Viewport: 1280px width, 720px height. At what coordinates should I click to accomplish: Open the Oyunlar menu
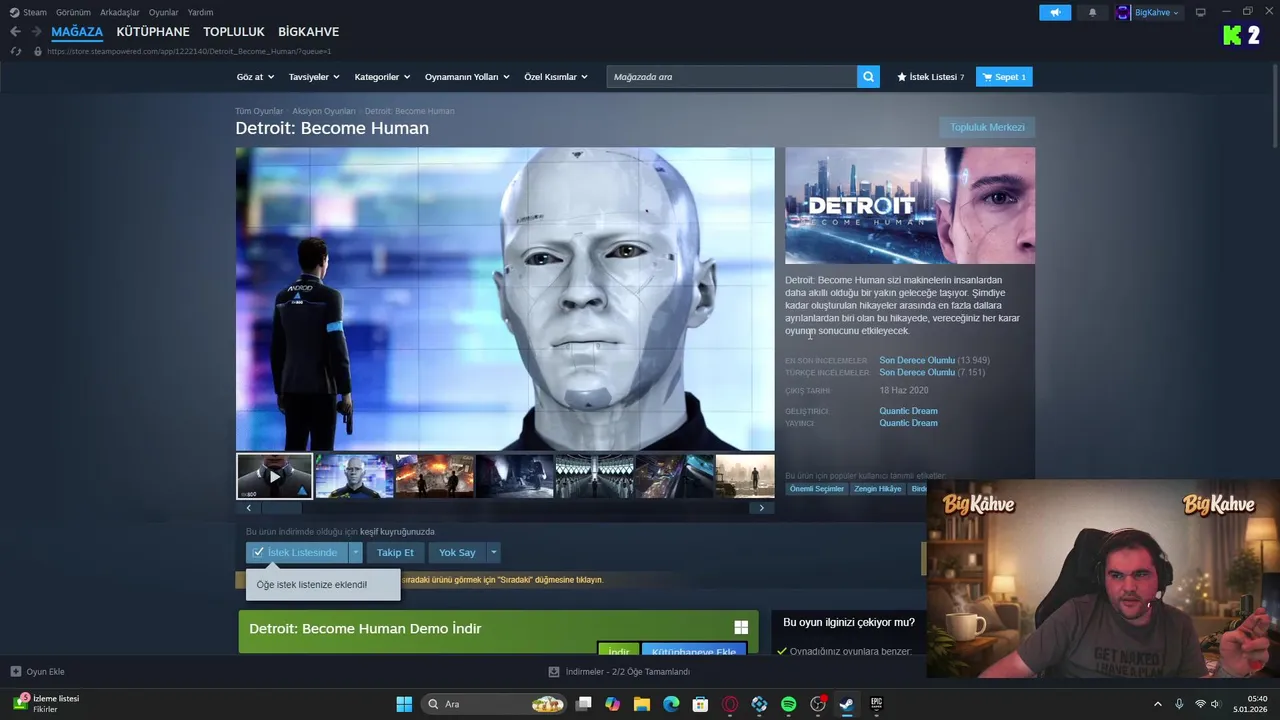click(164, 12)
